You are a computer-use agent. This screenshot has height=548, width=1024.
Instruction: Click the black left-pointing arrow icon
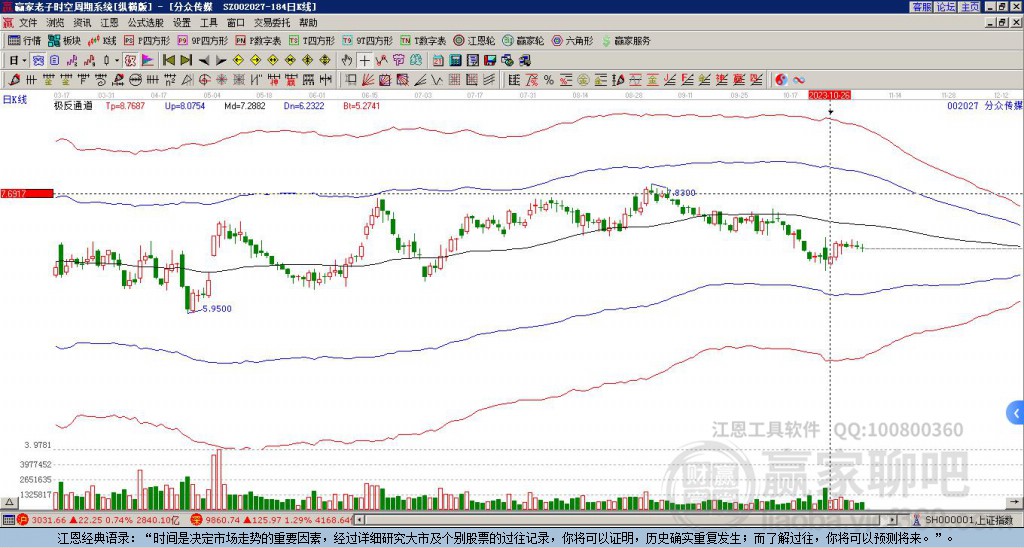pyautogui.click(x=204, y=61)
